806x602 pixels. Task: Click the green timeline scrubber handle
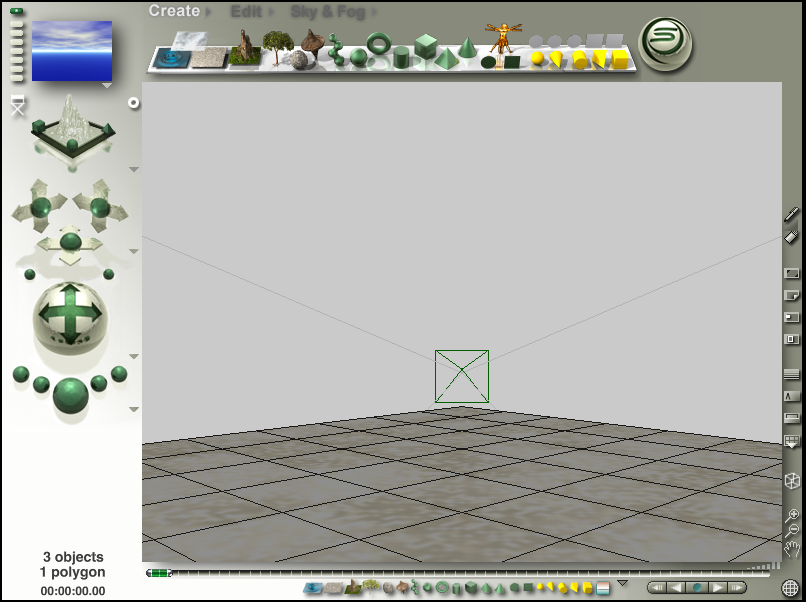click(x=159, y=573)
